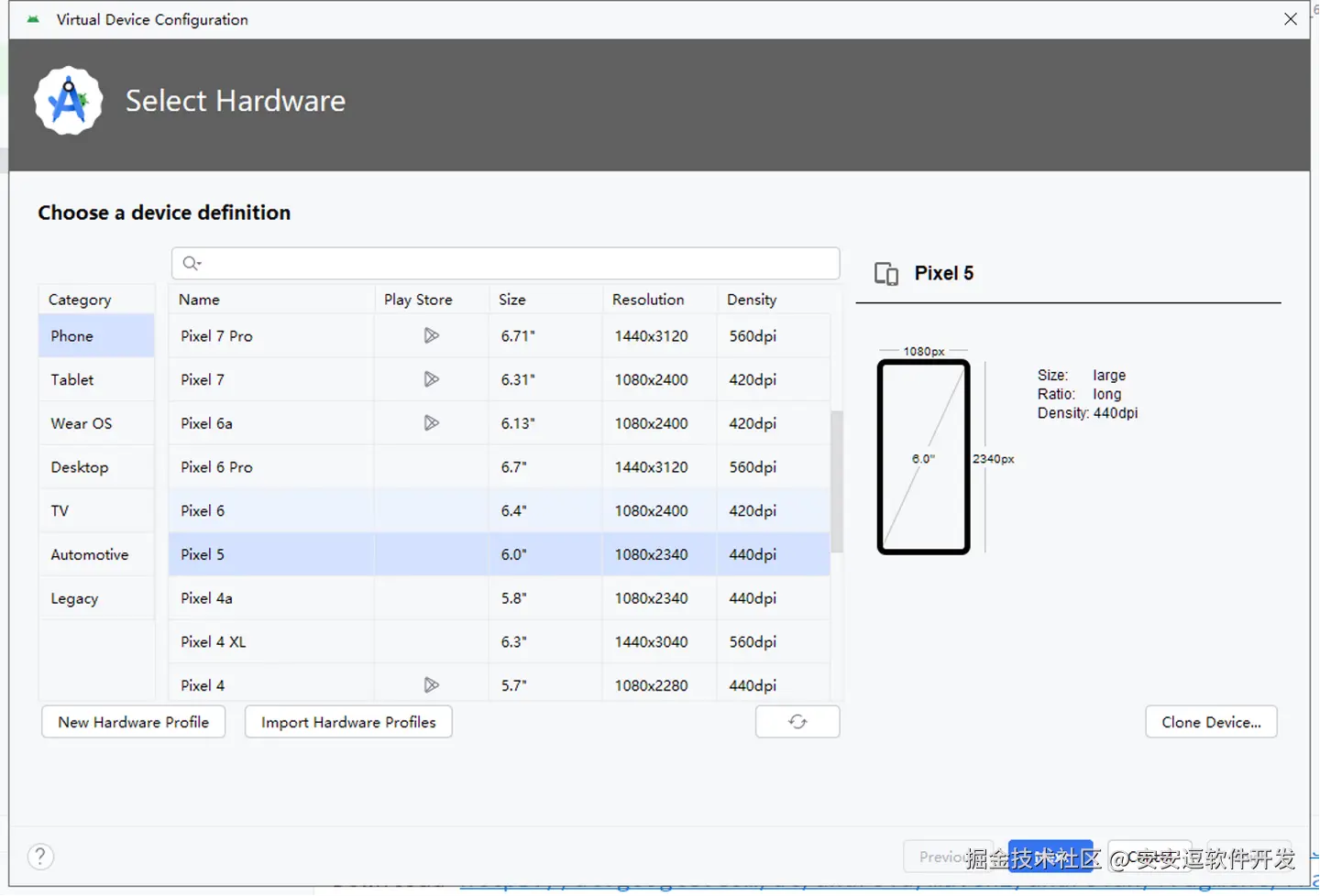This screenshot has height=896, width=1320.
Task: Click the 6.71" size cell
Action: coord(545,336)
